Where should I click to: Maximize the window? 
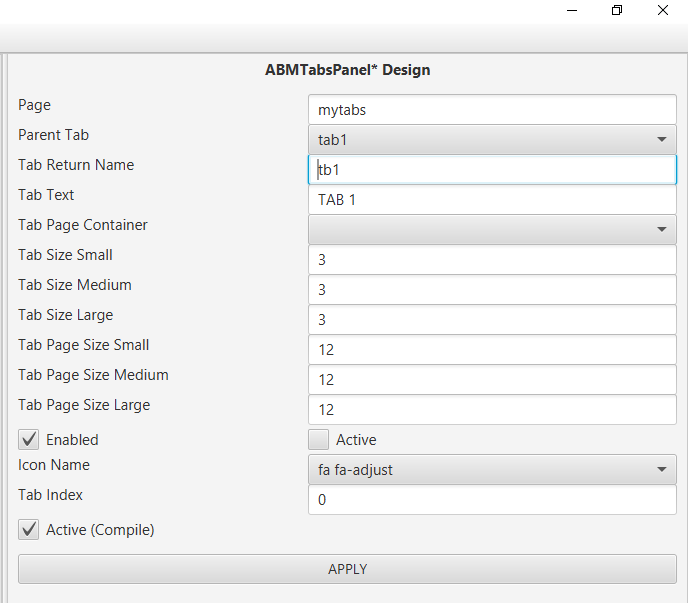click(617, 10)
